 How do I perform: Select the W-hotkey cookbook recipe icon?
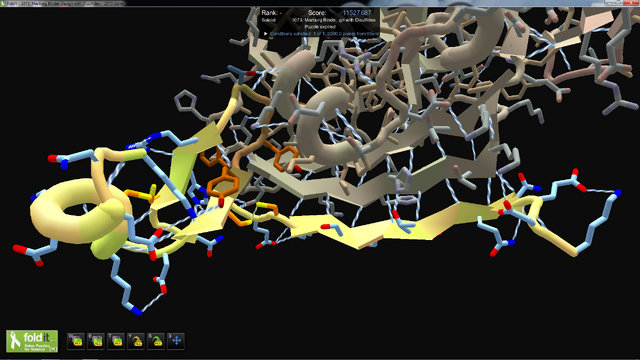tap(76, 341)
